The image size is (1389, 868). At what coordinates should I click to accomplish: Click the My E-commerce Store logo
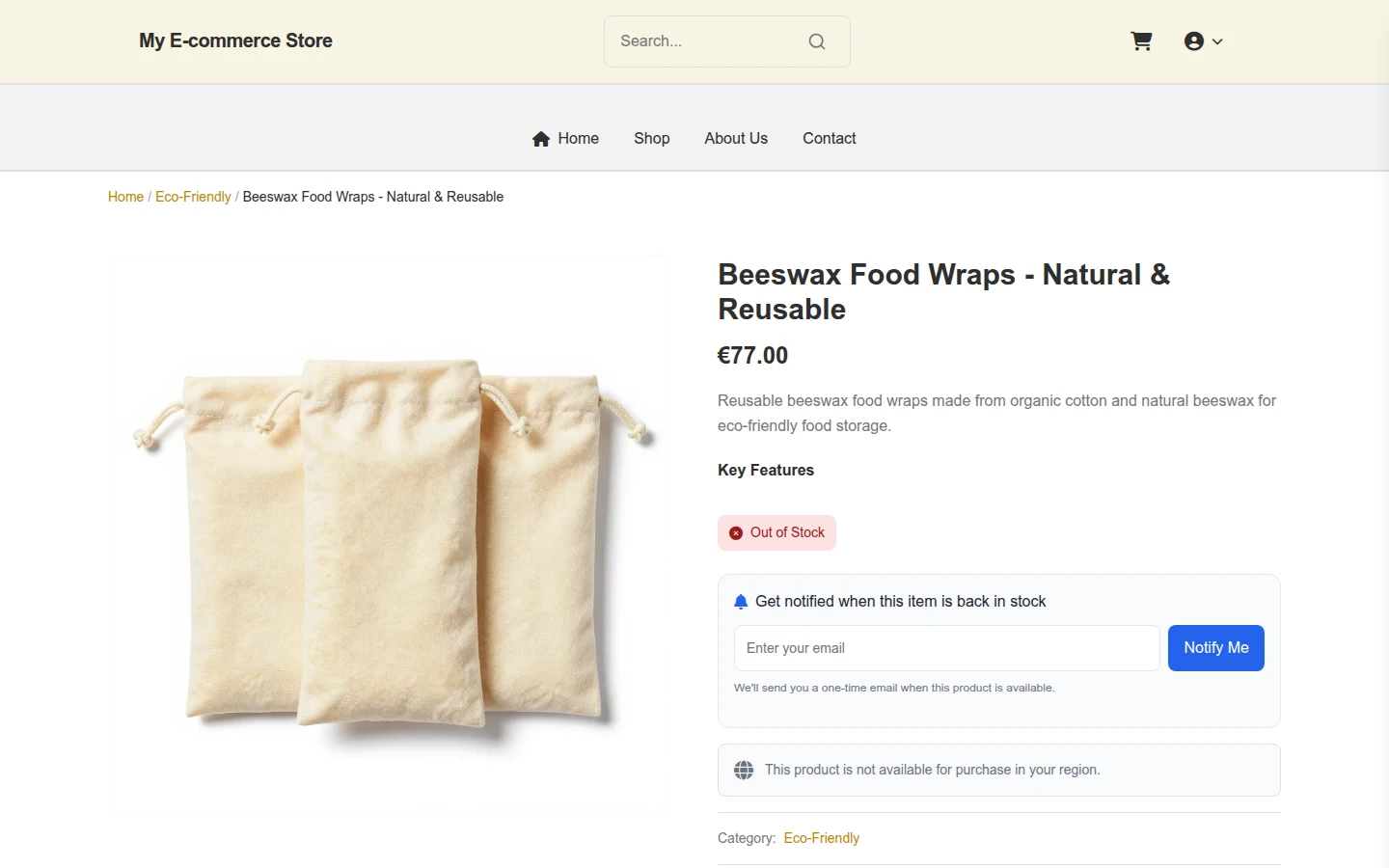point(235,41)
